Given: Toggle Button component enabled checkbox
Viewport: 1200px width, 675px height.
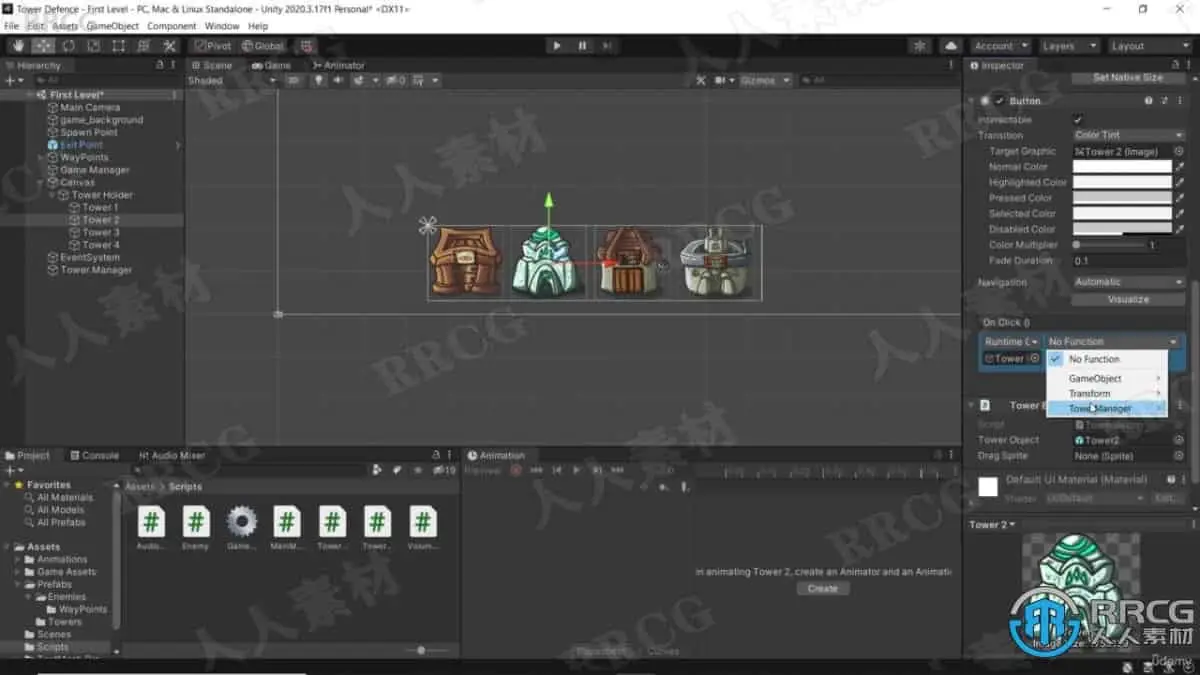Looking at the screenshot, I should click(x=998, y=101).
